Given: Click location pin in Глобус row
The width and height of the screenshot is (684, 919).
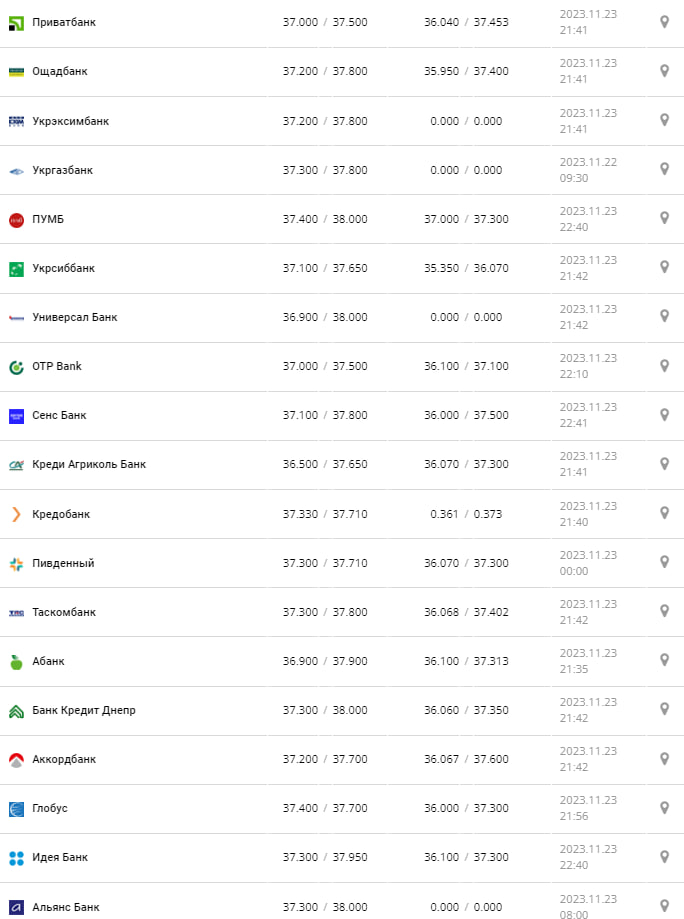Looking at the screenshot, I should (664, 807).
